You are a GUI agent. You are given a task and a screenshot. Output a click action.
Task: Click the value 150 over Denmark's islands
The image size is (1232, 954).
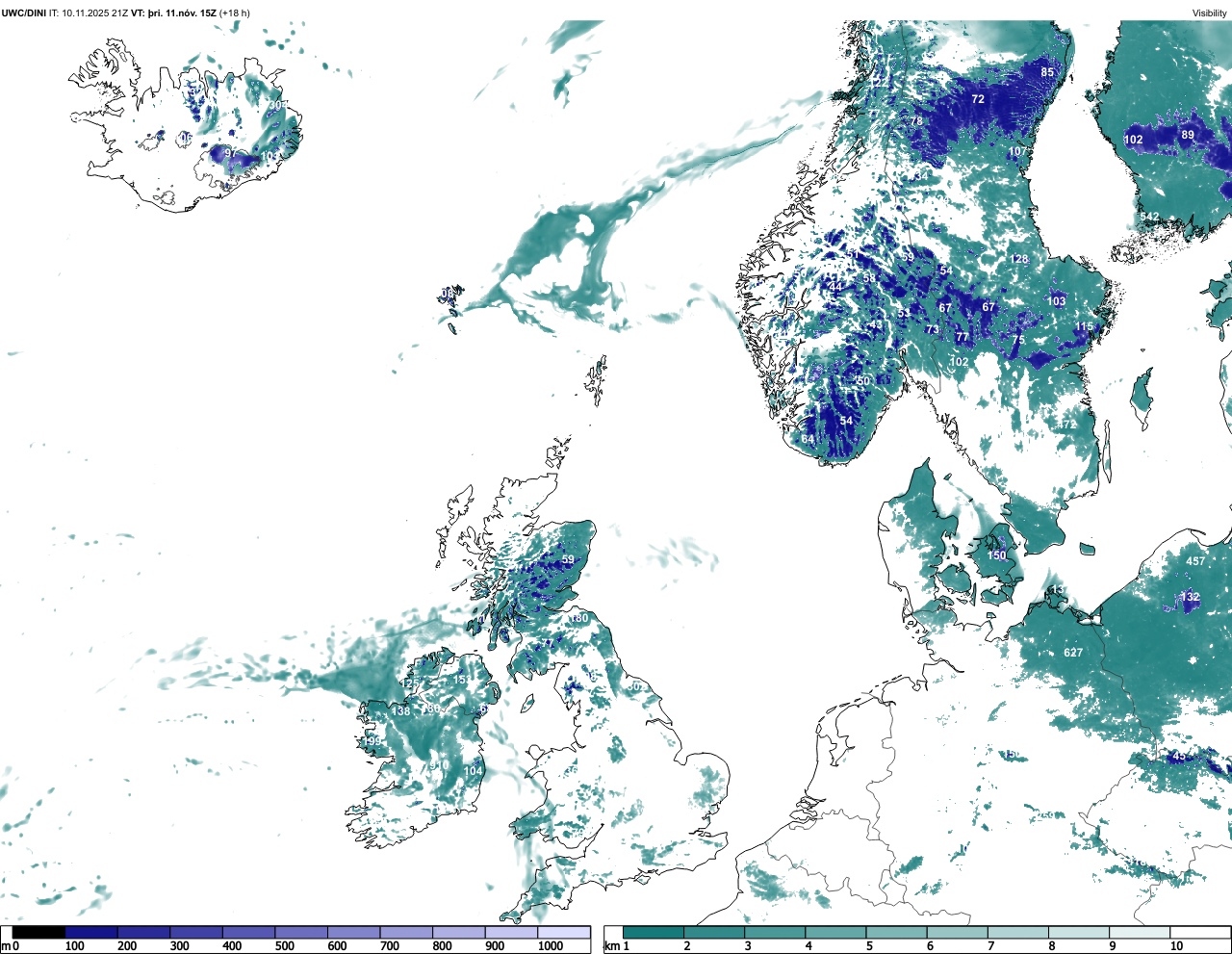click(997, 554)
